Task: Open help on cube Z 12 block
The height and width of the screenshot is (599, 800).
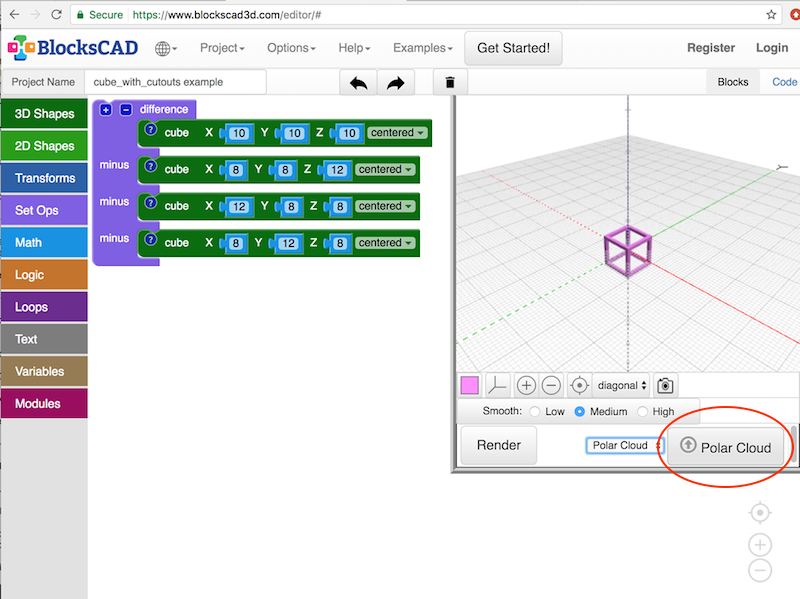Action: (151, 166)
